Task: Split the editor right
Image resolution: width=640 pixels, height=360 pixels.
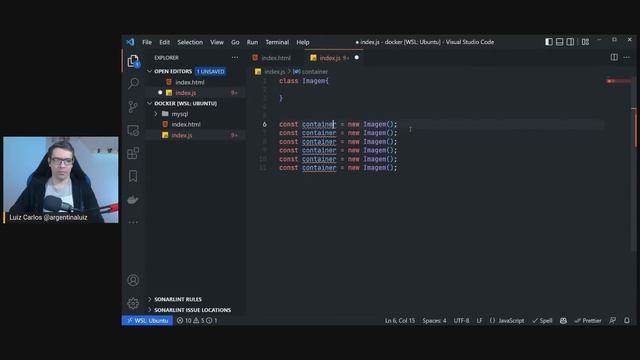Action: [614, 58]
